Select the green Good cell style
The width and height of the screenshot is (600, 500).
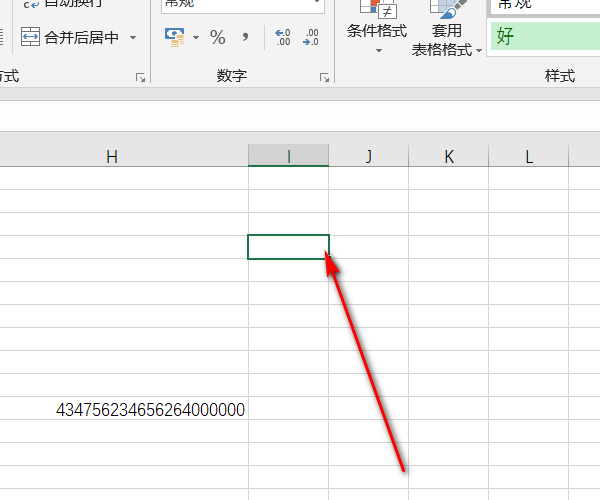545,36
